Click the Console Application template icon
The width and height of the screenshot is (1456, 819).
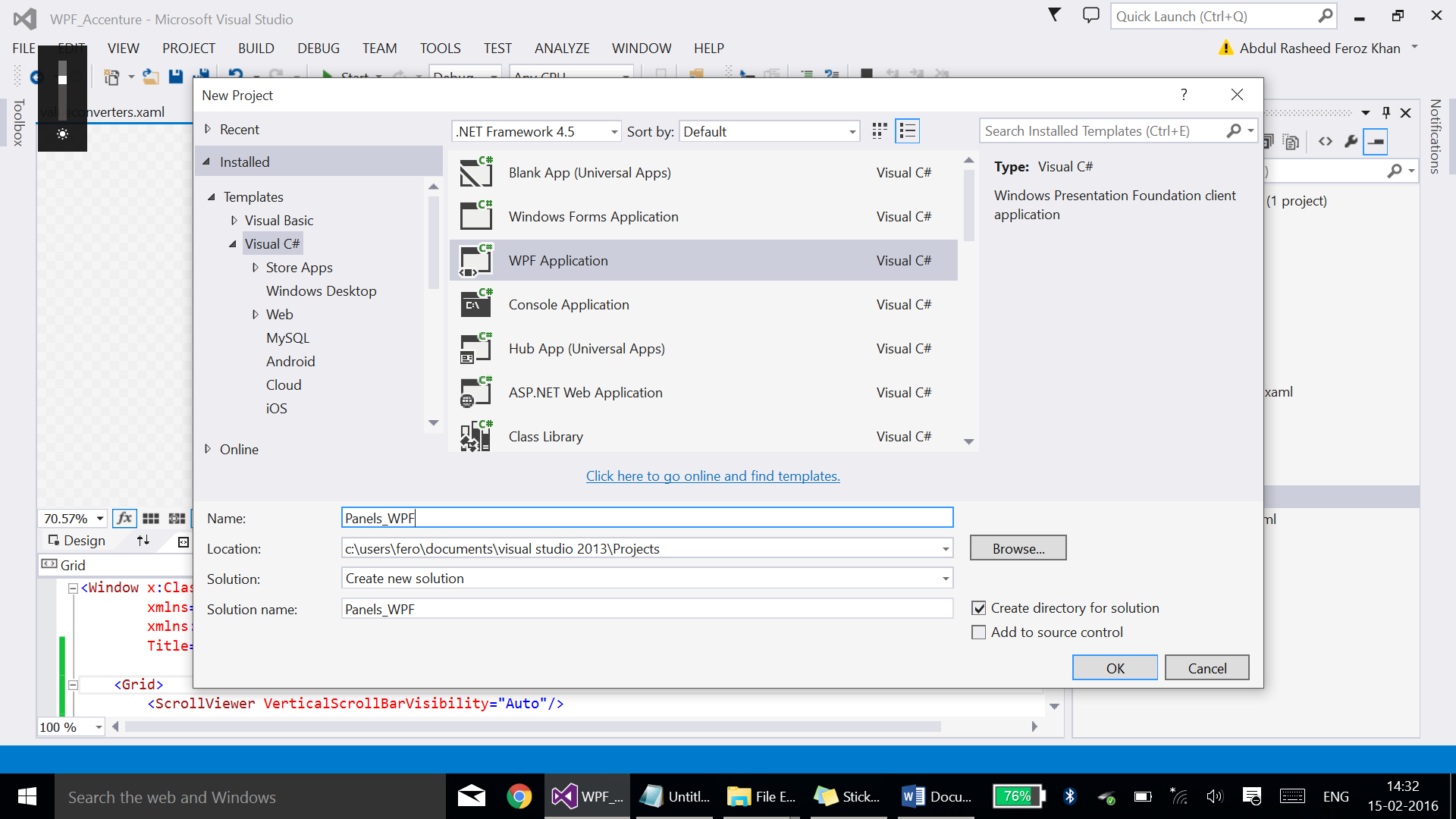click(x=476, y=305)
